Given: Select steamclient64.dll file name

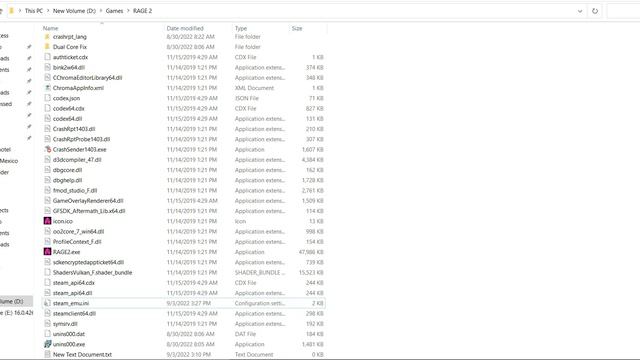Looking at the screenshot, I should coord(74,313).
